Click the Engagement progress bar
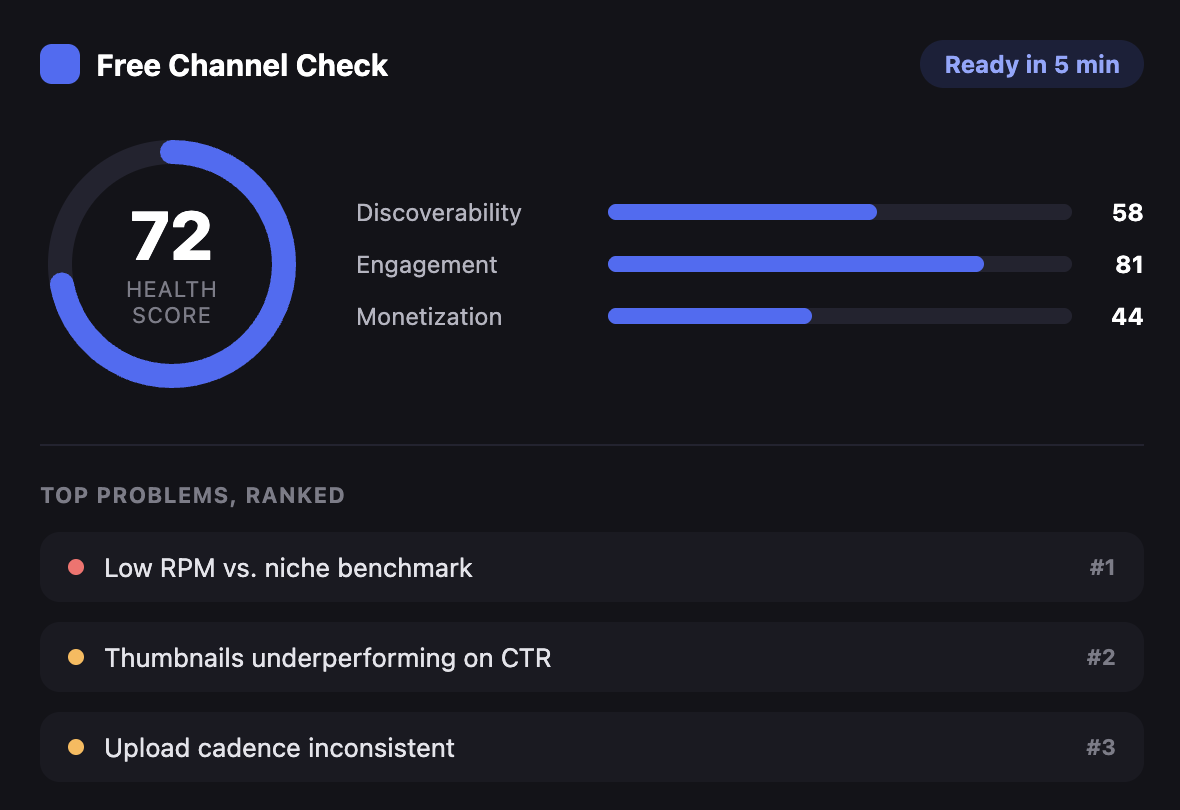The height and width of the screenshot is (810, 1180). (x=840, y=264)
